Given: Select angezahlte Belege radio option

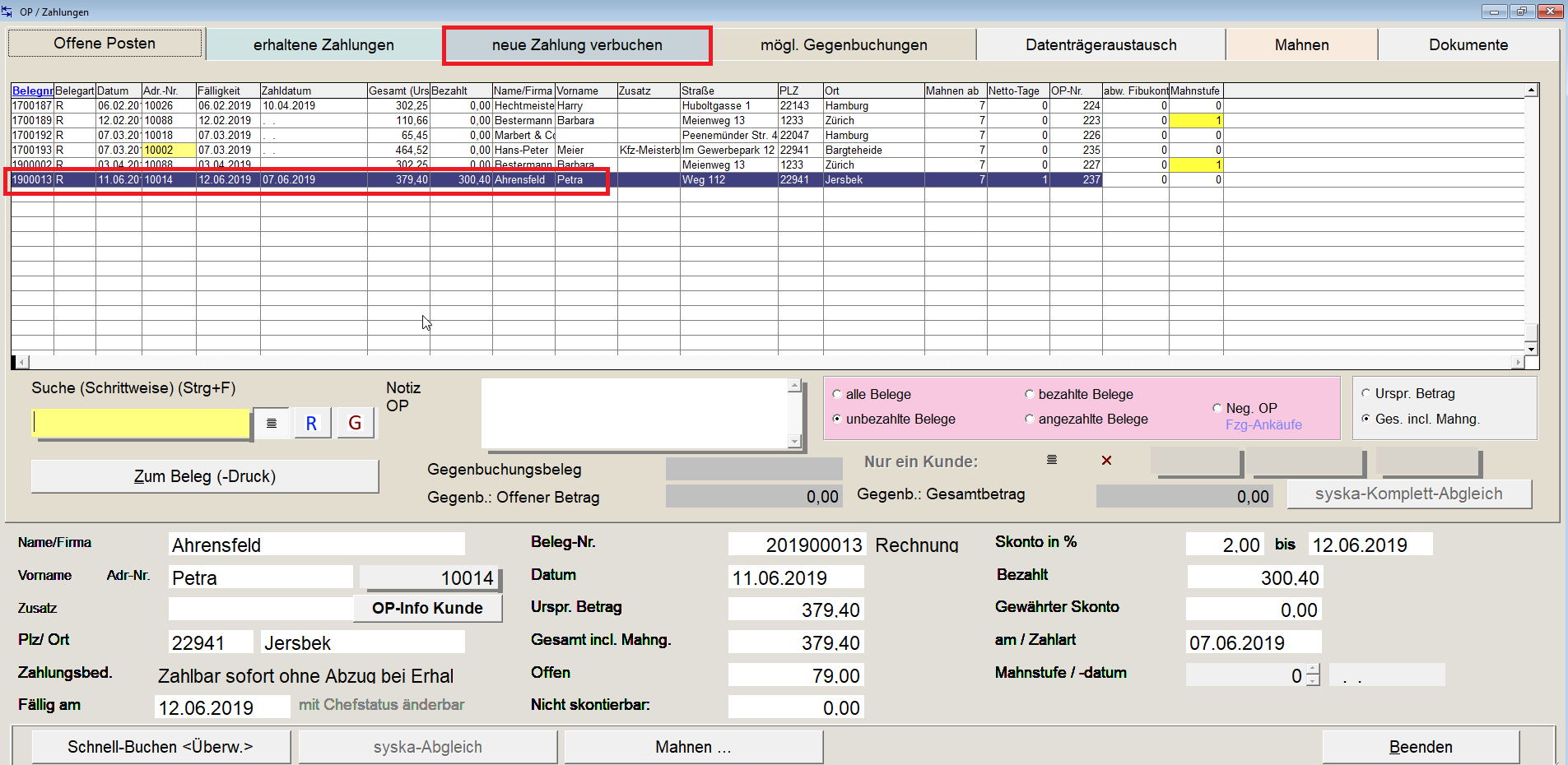Looking at the screenshot, I should pyautogui.click(x=1029, y=419).
